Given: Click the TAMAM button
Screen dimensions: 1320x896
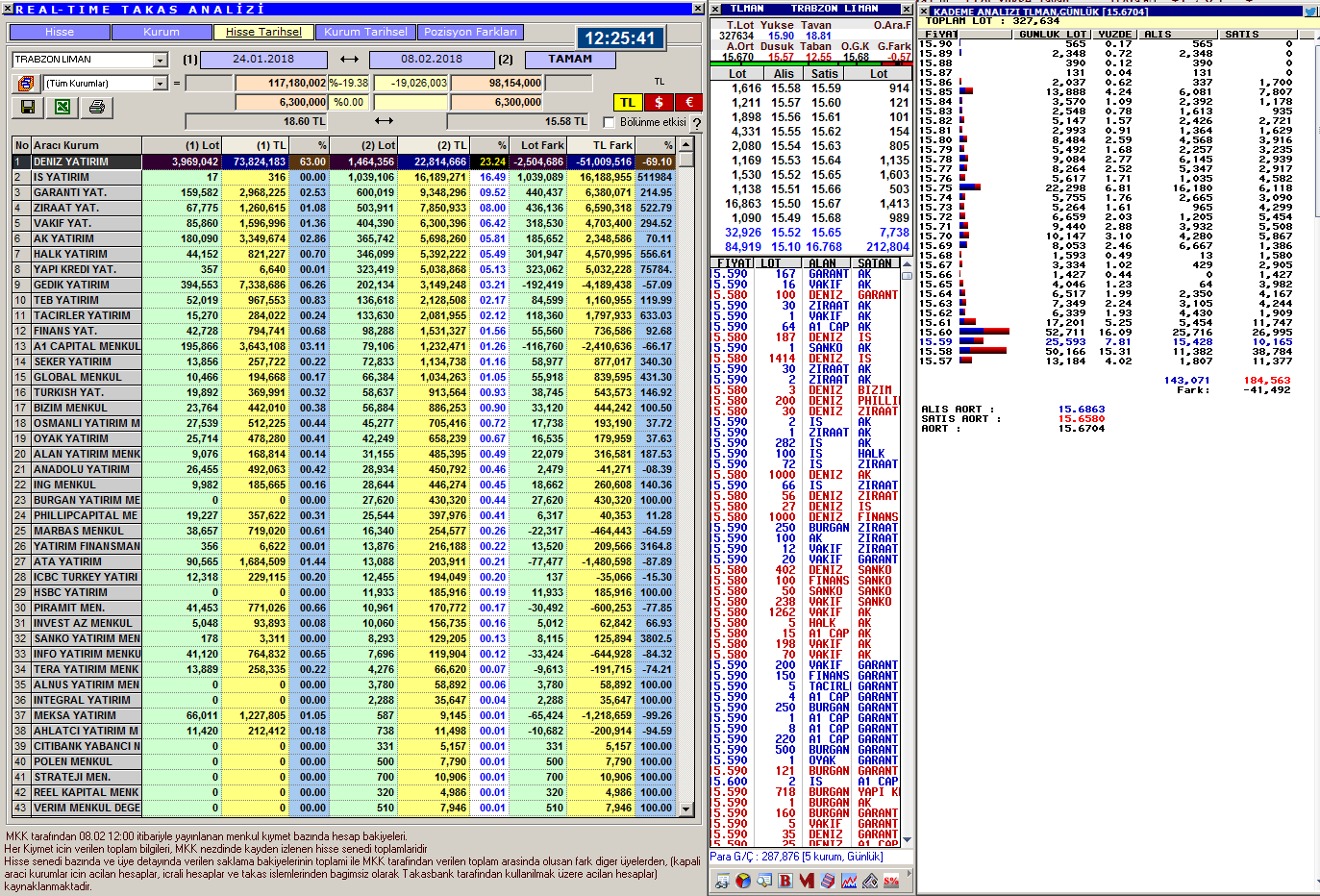Looking at the screenshot, I should (570, 60).
